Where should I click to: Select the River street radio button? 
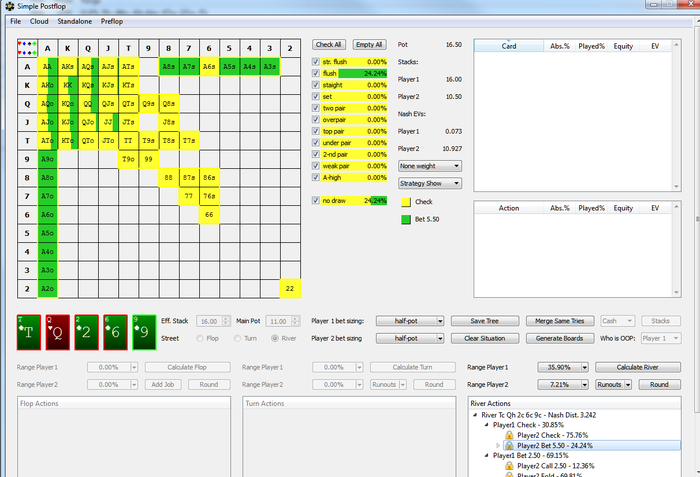point(275,339)
